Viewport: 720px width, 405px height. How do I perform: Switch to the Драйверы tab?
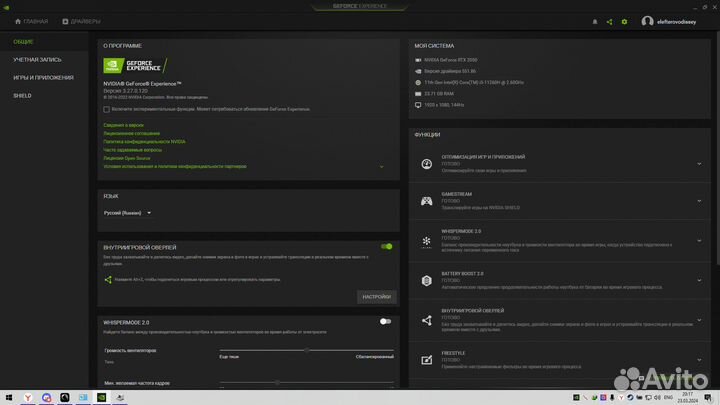(80, 21)
